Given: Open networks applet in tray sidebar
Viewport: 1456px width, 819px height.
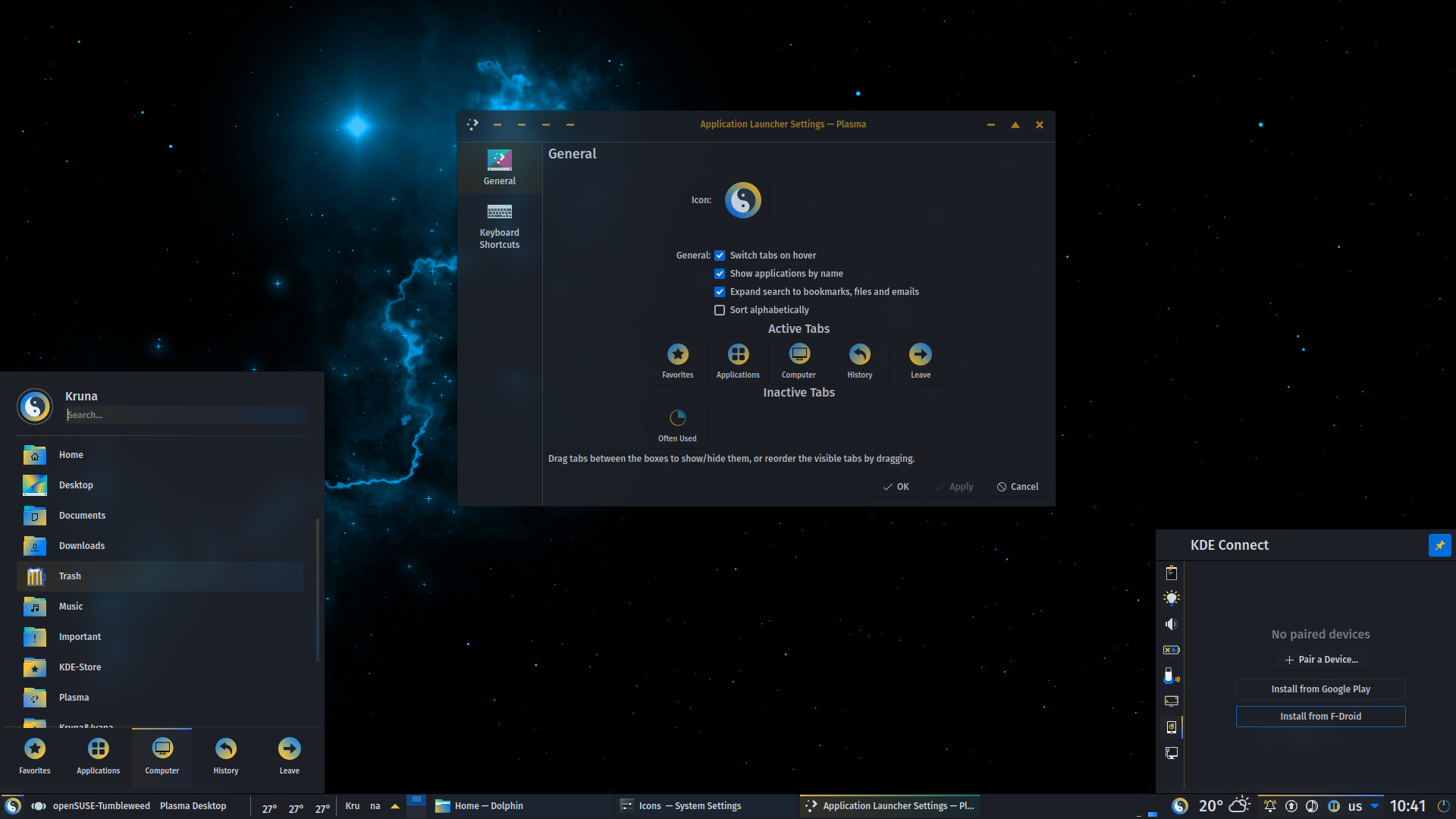Looking at the screenshot, I should pos(1172,753).
